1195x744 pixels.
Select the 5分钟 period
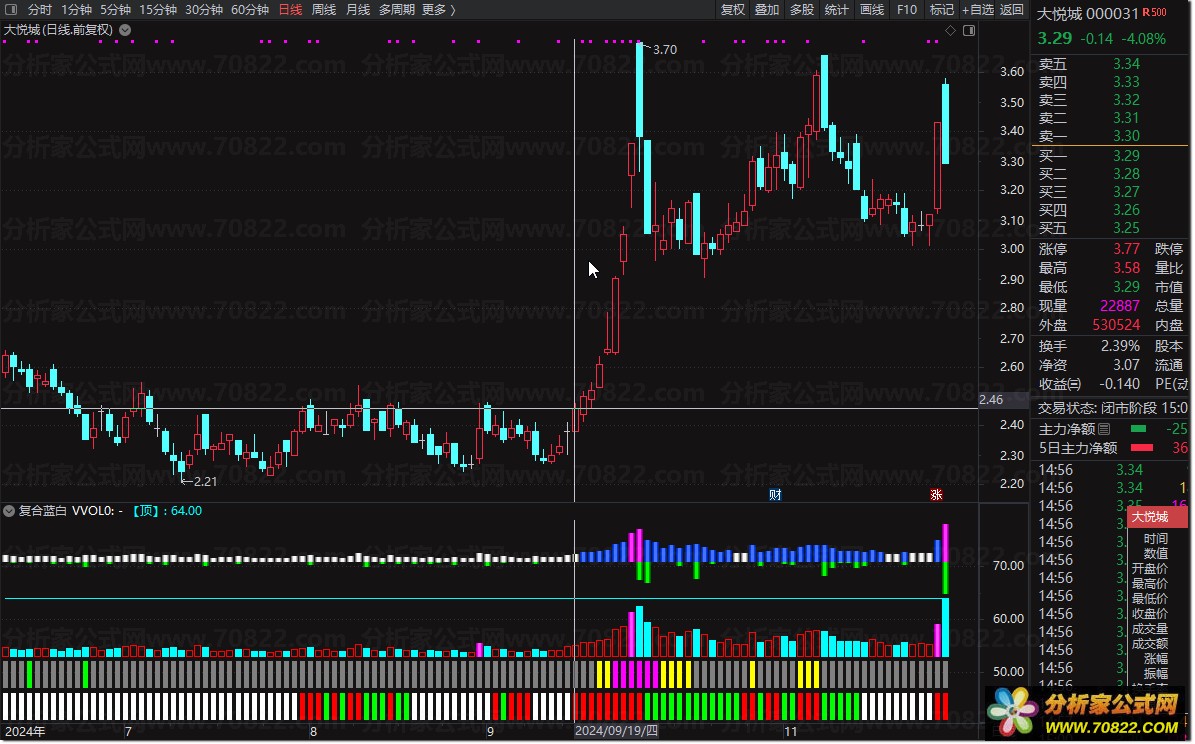(116, 9)
